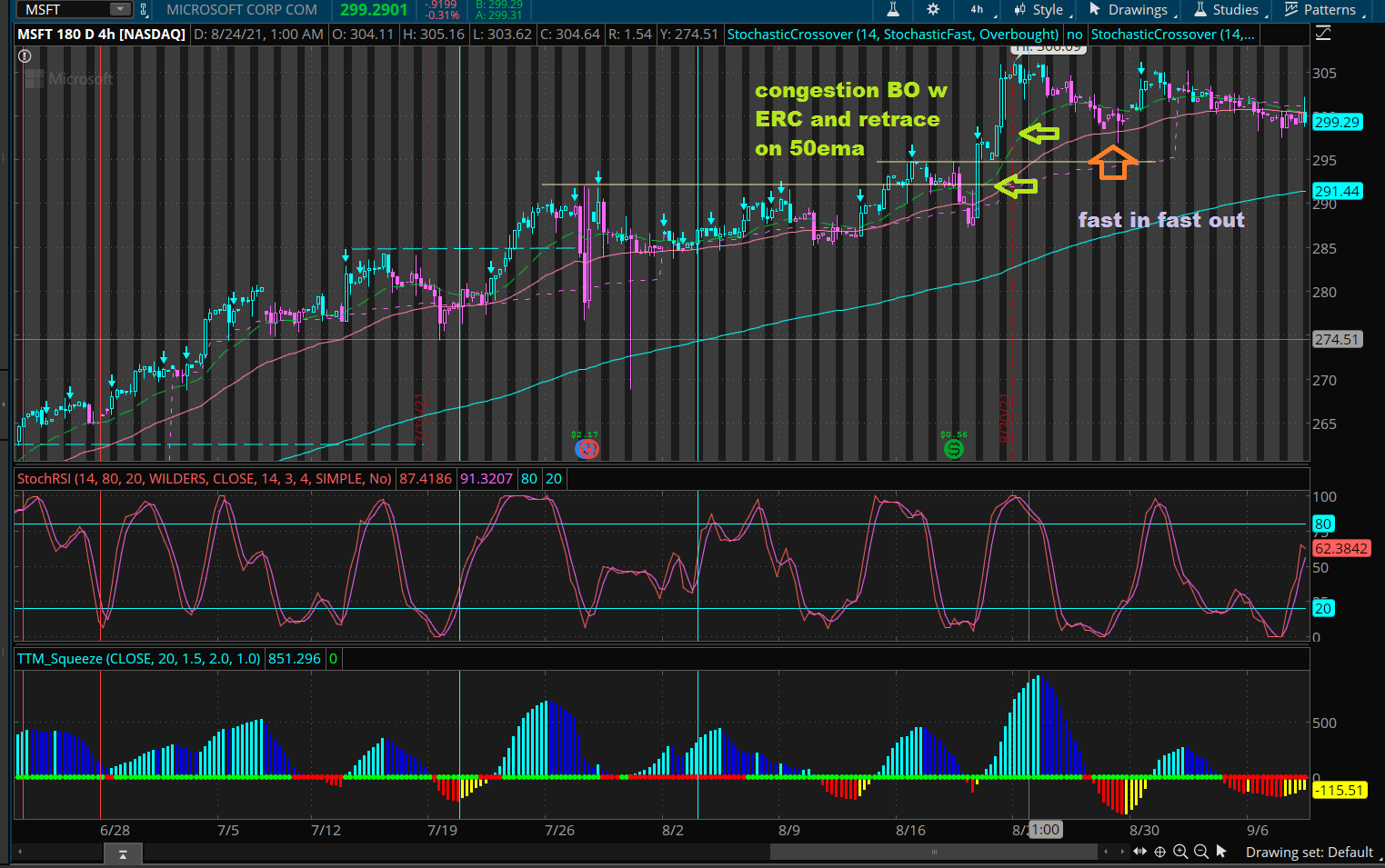Click the horizontal time scrollbar thumb
The height and width of the screenshot is (868, 1385).
[x=934, y=852]
